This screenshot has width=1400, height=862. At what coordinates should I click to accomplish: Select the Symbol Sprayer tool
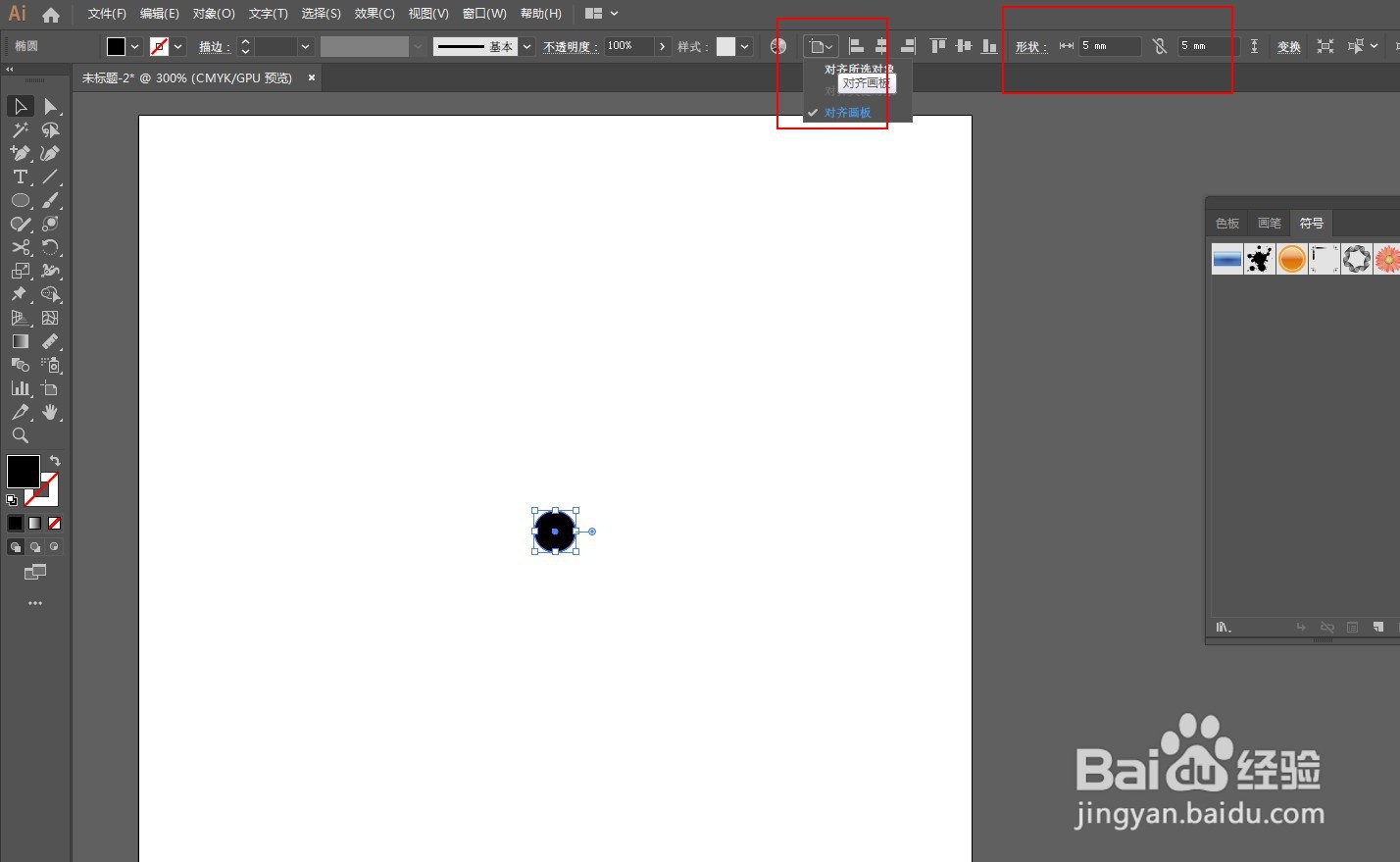point(50,365)
